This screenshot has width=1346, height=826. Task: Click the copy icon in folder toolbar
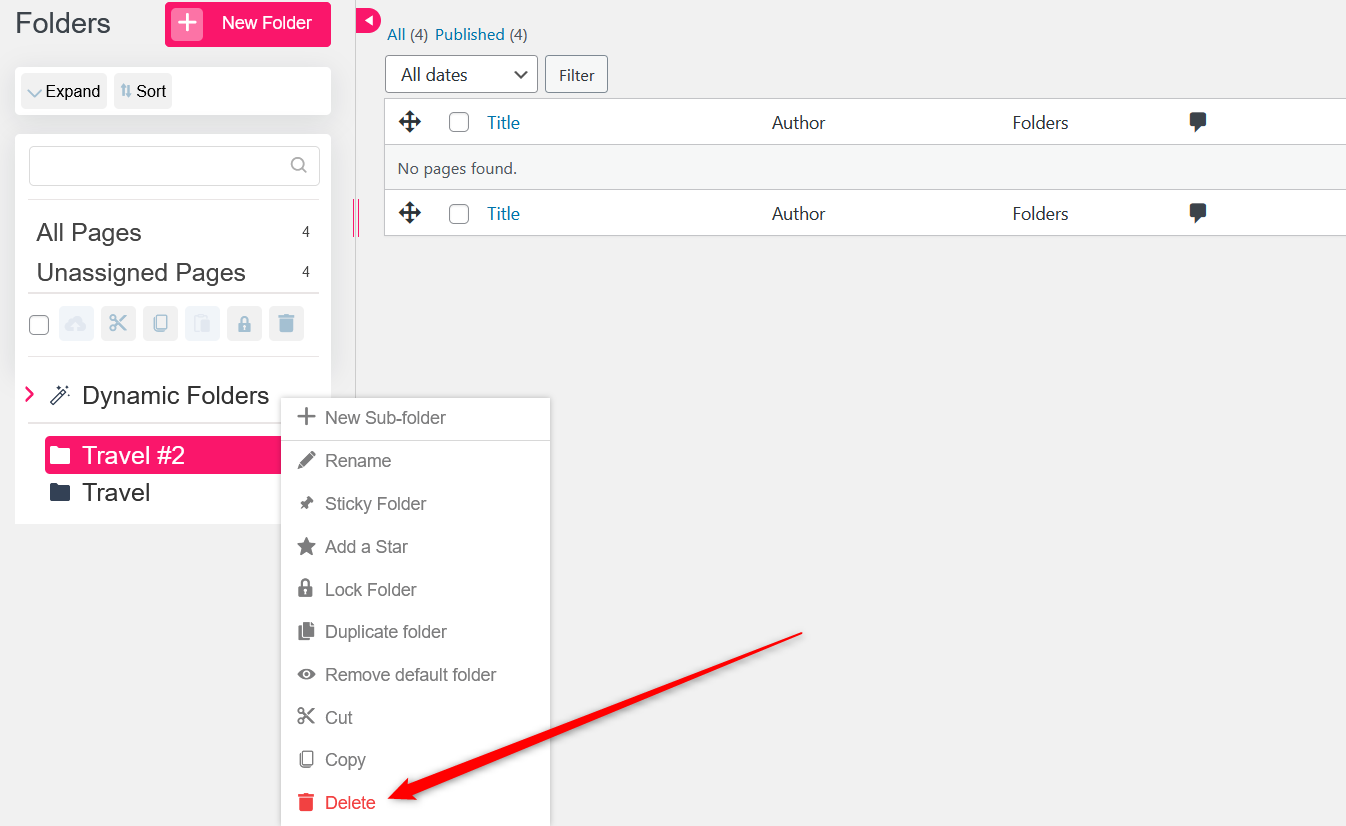(160, 324)
